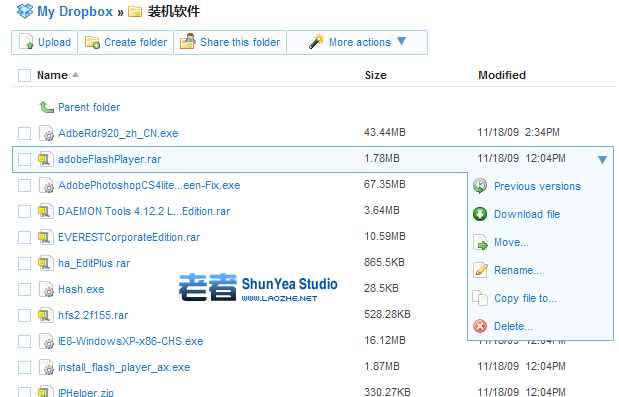Click the folder icon in breadcrumb
This screenshot has height=397, width=619.
coord(135,11)
